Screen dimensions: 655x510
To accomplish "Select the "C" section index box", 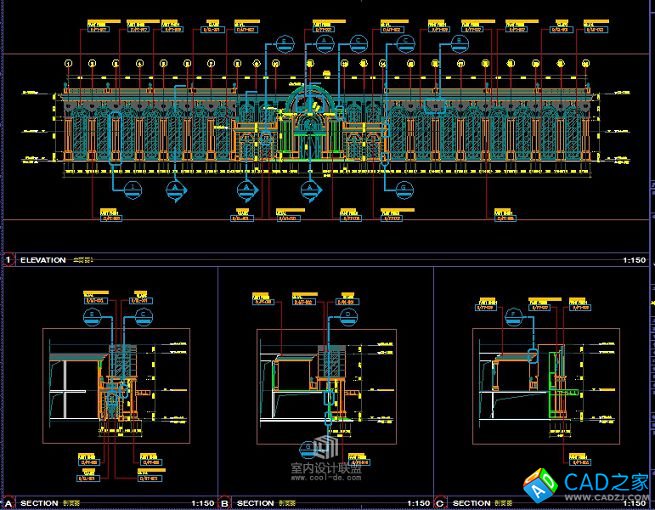I will [440, 503].
